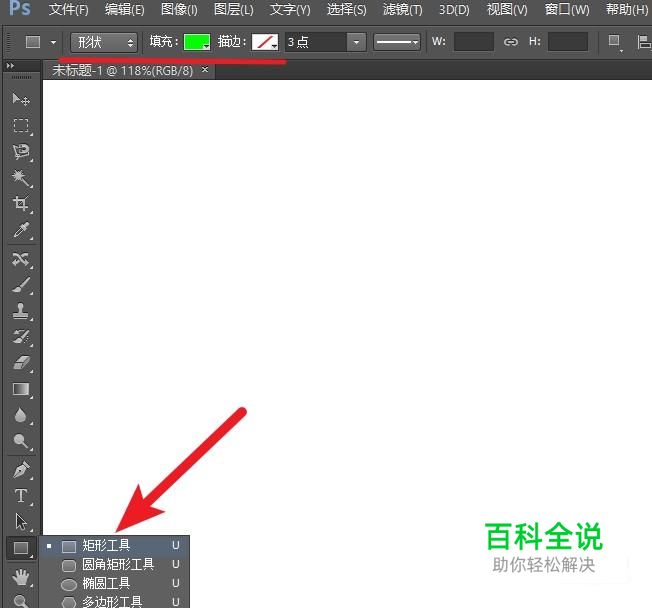Toggle the link between width and height
This screenshot has height=608, width=652.
tap(511, 42)
